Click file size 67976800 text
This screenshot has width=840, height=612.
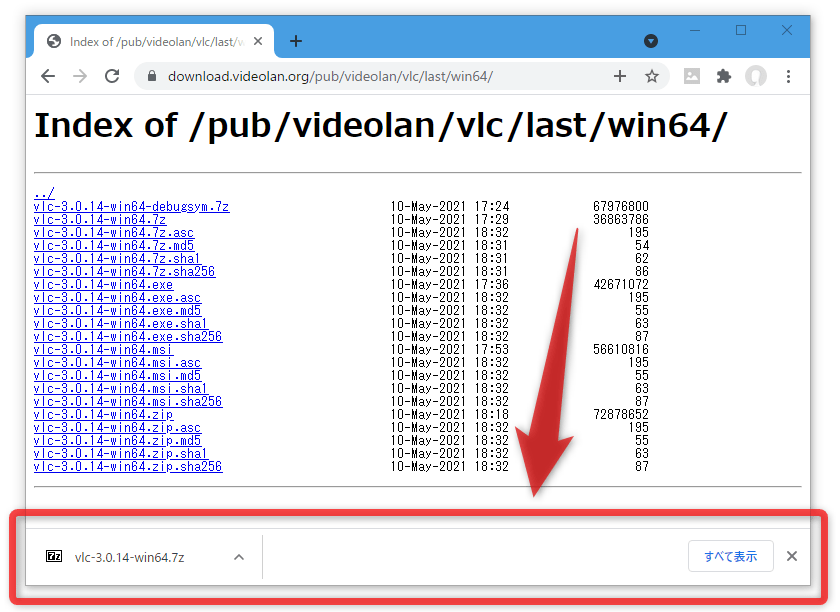pyautogui.click(x=621, y=206)
